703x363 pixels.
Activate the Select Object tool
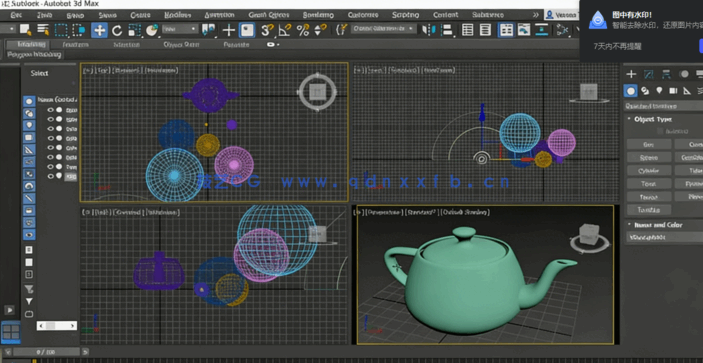point(25,30)
